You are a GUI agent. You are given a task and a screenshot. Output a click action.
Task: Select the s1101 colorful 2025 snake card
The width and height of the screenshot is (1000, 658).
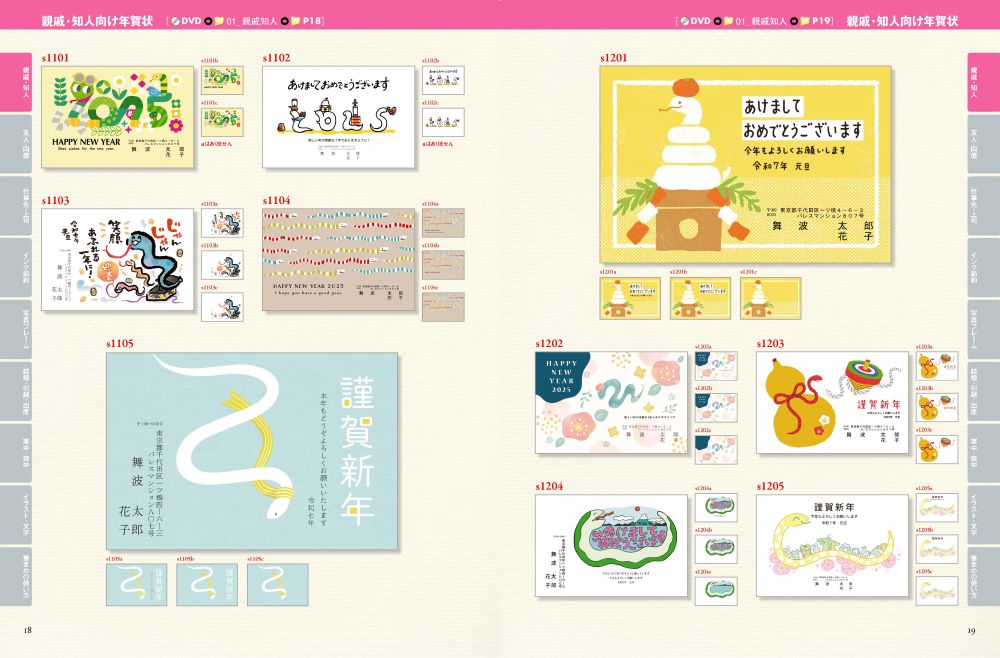pos(118,117)
